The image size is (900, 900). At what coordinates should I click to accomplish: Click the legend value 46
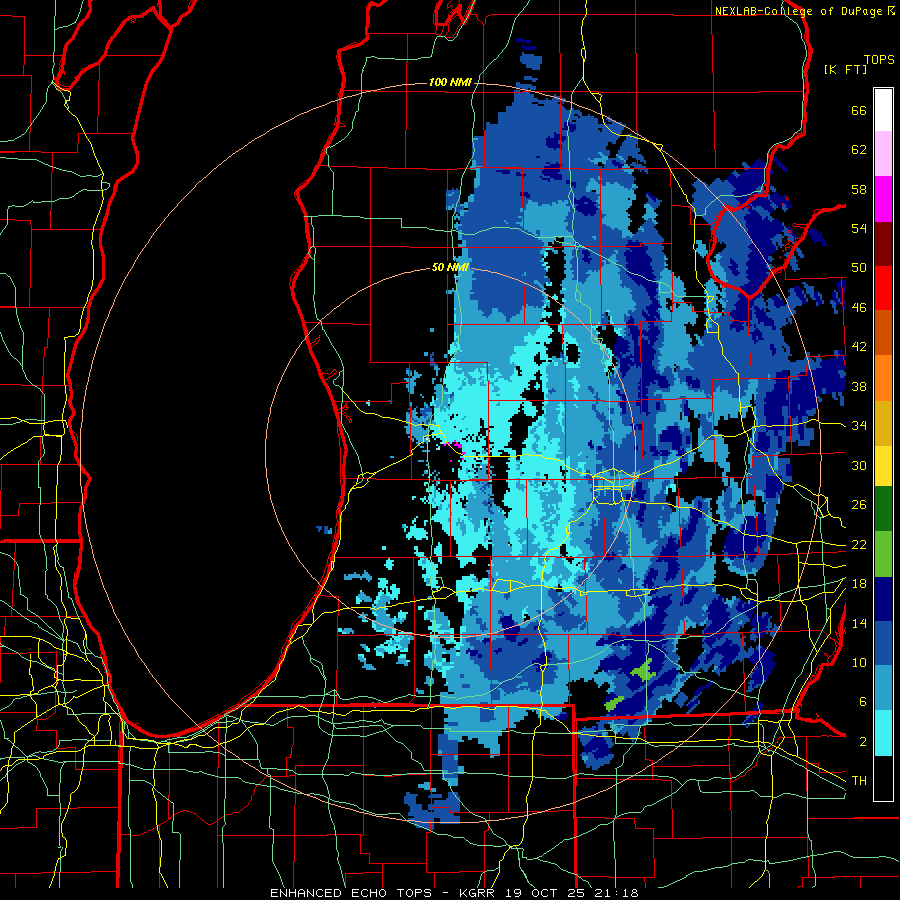coord(859,308)
